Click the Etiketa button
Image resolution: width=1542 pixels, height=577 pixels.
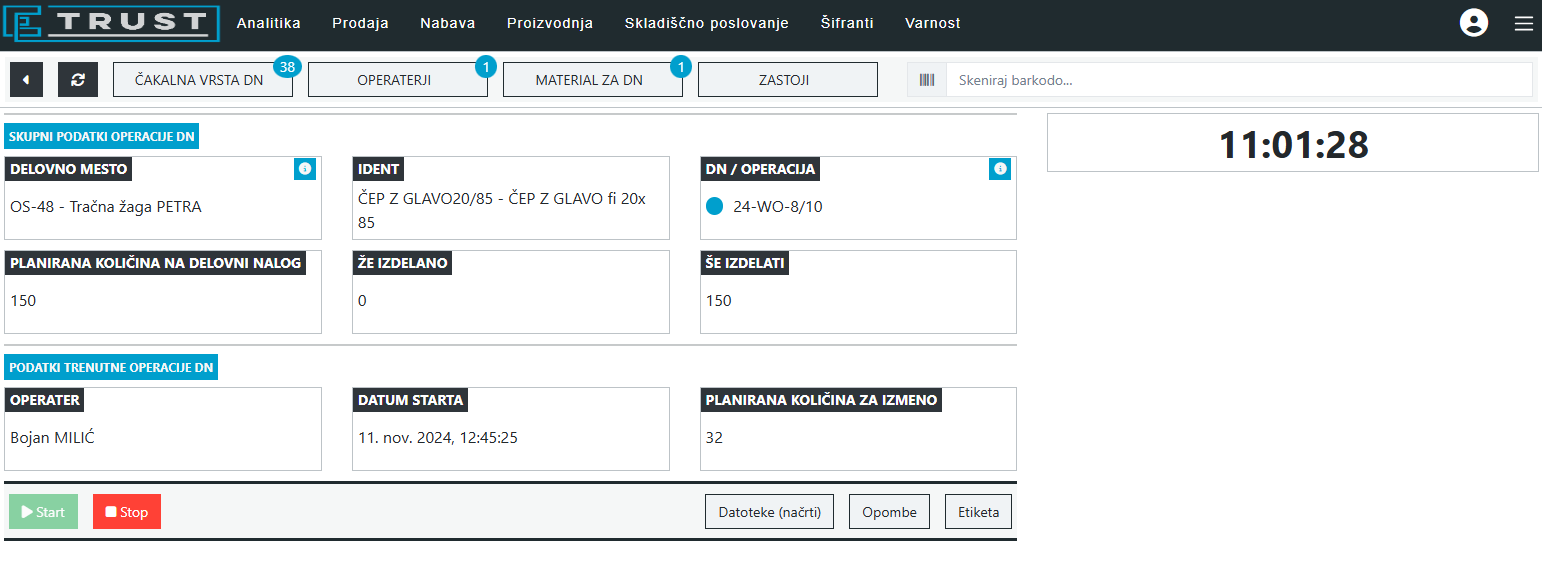coord(978,512)
